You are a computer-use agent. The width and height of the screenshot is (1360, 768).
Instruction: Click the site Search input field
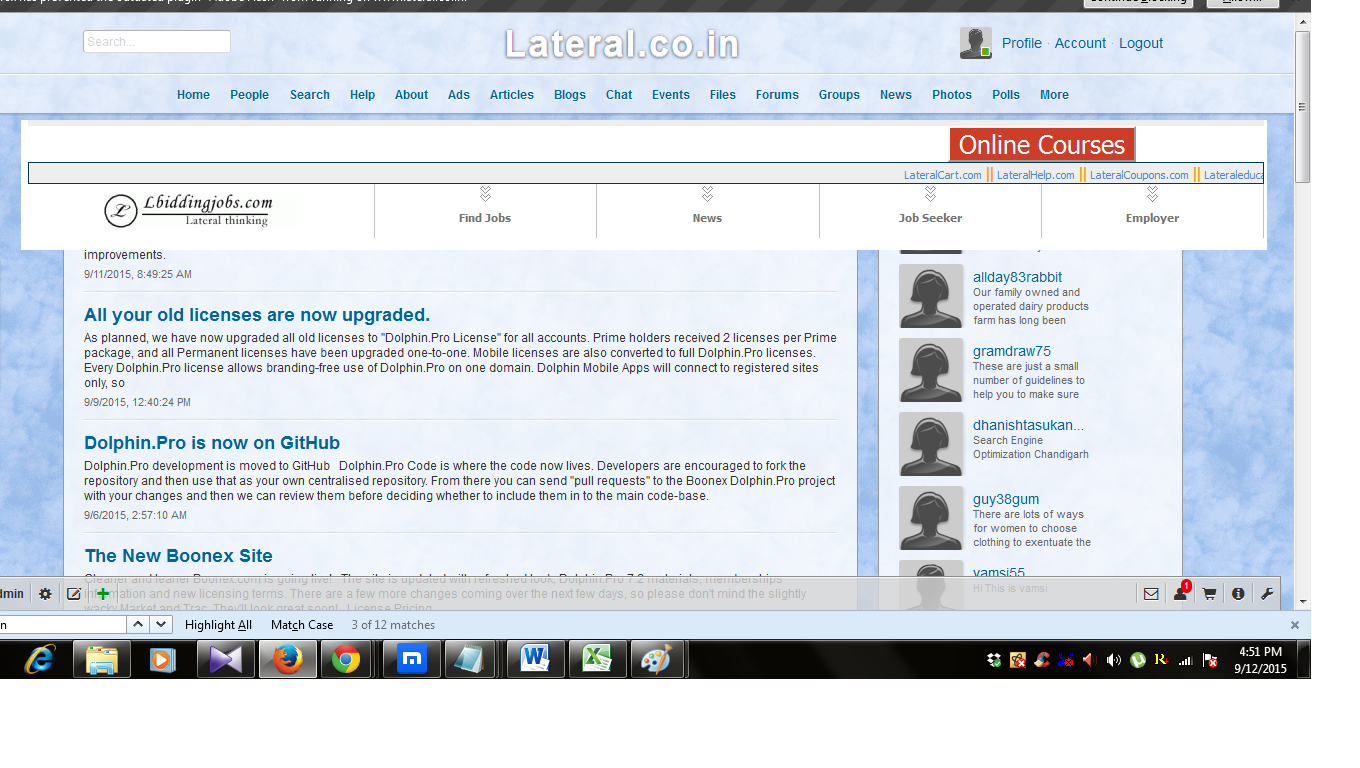coord(157,41)
